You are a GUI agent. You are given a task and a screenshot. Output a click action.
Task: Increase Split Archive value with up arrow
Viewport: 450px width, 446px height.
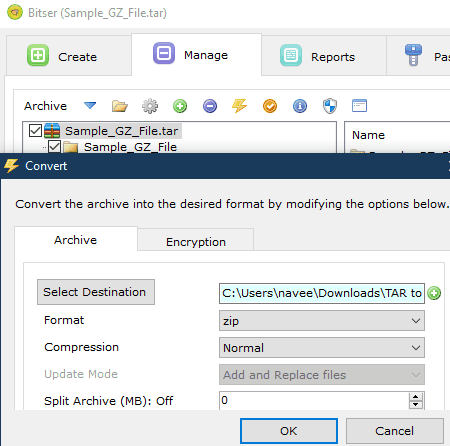pyautogui.click(x=415, y=397)
